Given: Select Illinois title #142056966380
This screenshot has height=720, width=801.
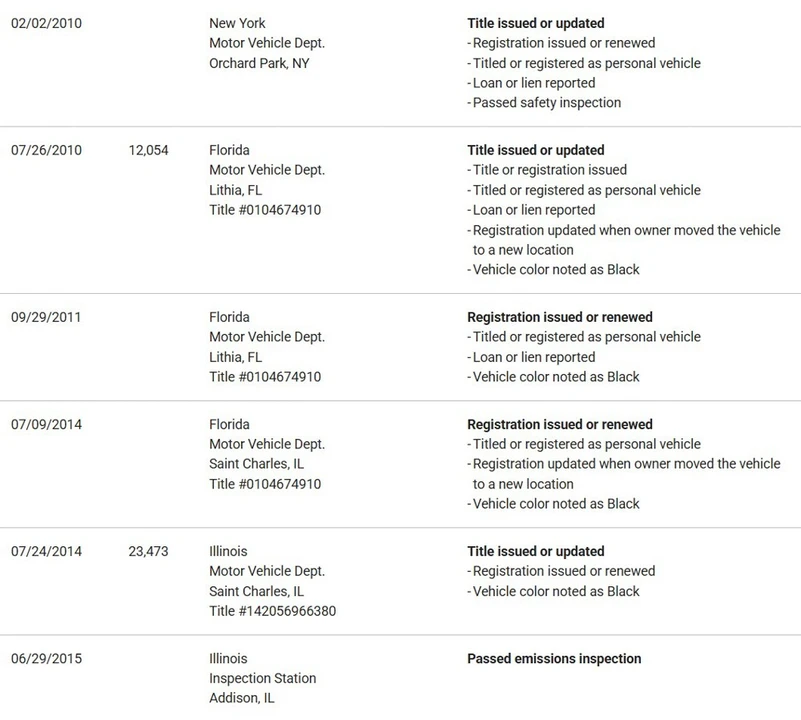Looking at the screenshot, I should tap(273, 611).
